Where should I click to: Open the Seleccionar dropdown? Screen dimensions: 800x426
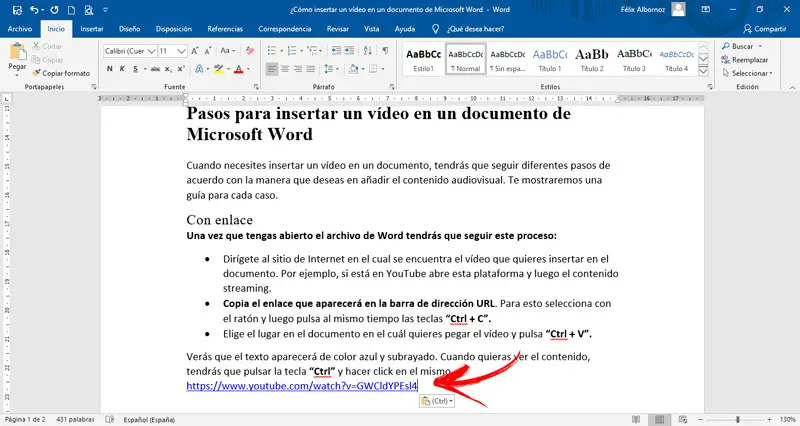click(747, 73)
